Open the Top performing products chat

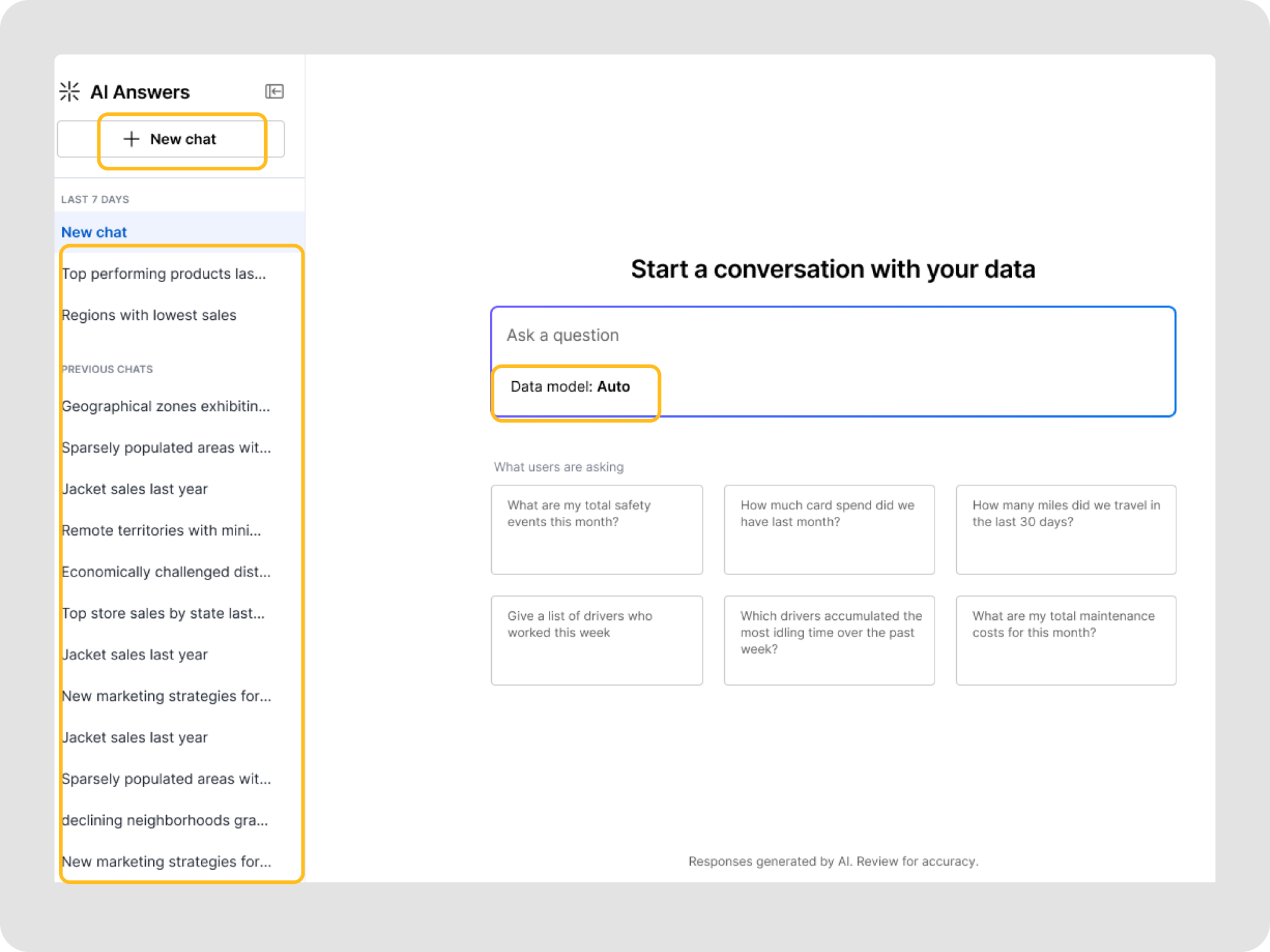pos(164,274)
